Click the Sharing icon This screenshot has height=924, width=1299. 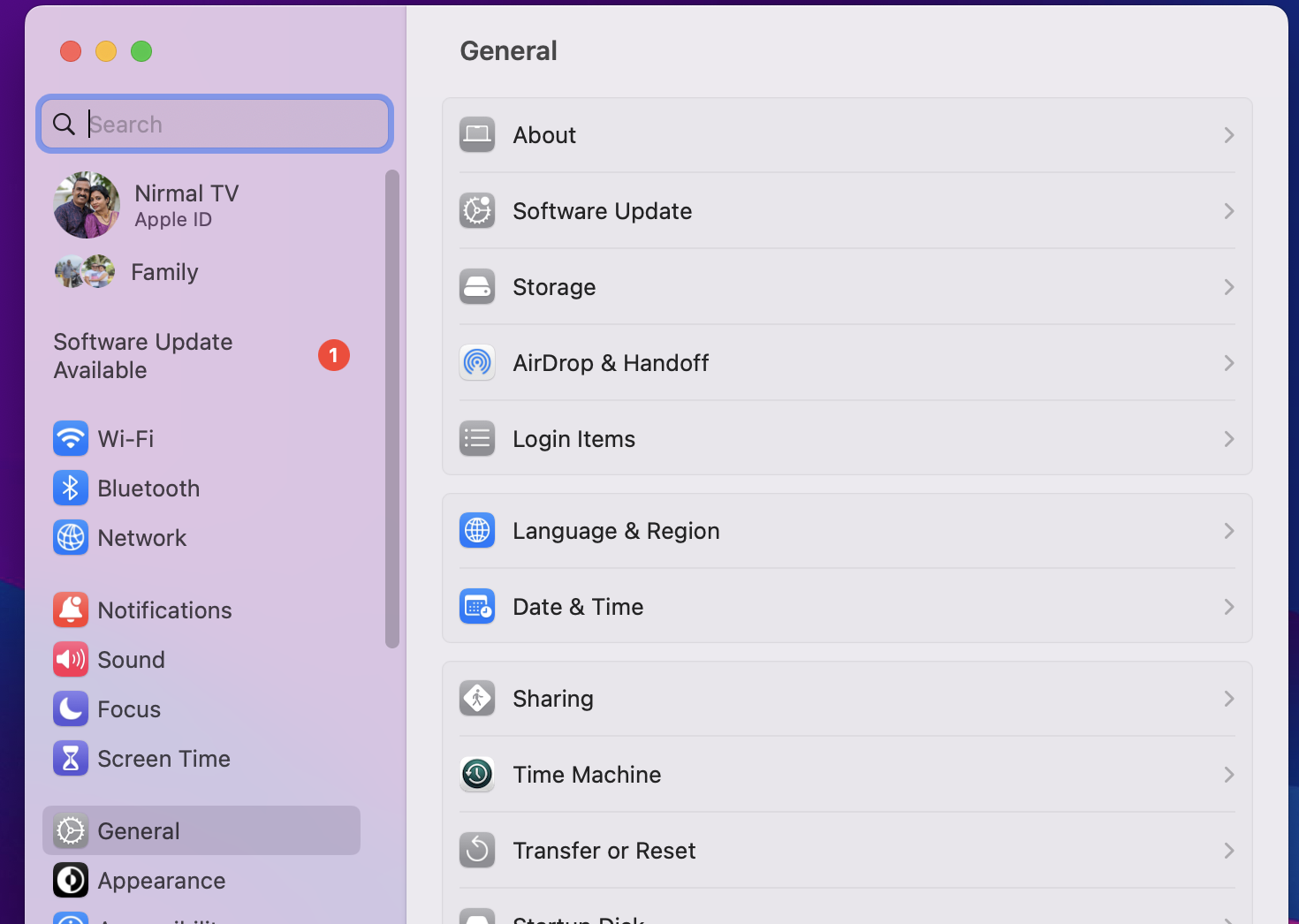(477, 699)
